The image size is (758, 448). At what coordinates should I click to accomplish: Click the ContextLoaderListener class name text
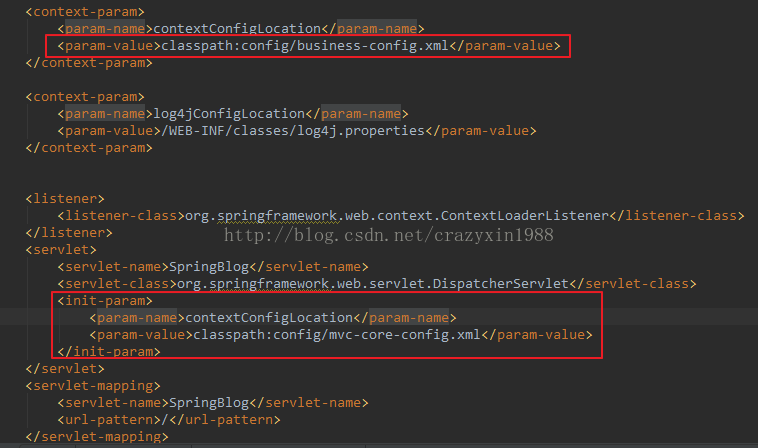tap(525, 216)
